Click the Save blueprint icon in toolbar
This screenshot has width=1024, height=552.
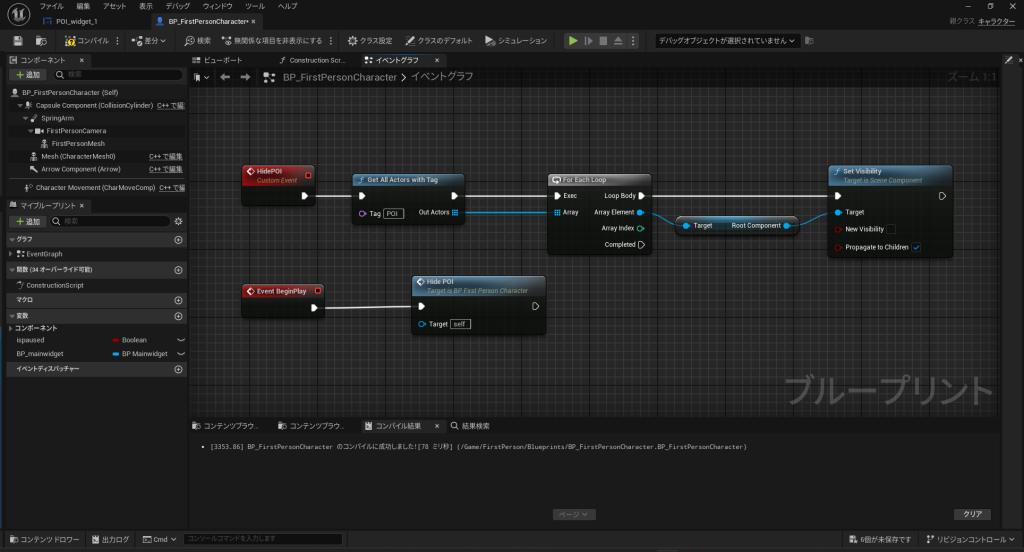pyautogui.click(x=18, y=41)
